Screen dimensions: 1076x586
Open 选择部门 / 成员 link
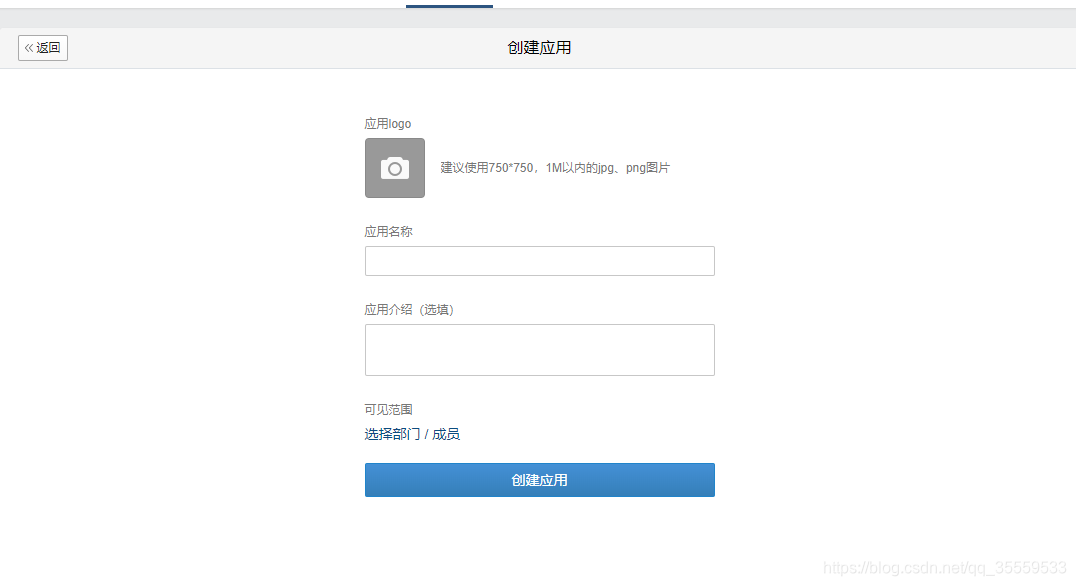412,434
